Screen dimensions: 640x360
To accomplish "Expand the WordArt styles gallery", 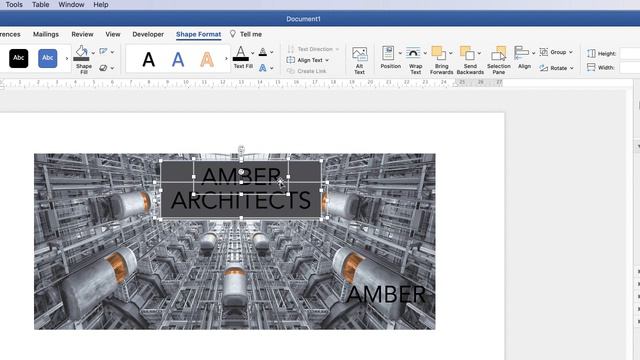I will (226, 59).
